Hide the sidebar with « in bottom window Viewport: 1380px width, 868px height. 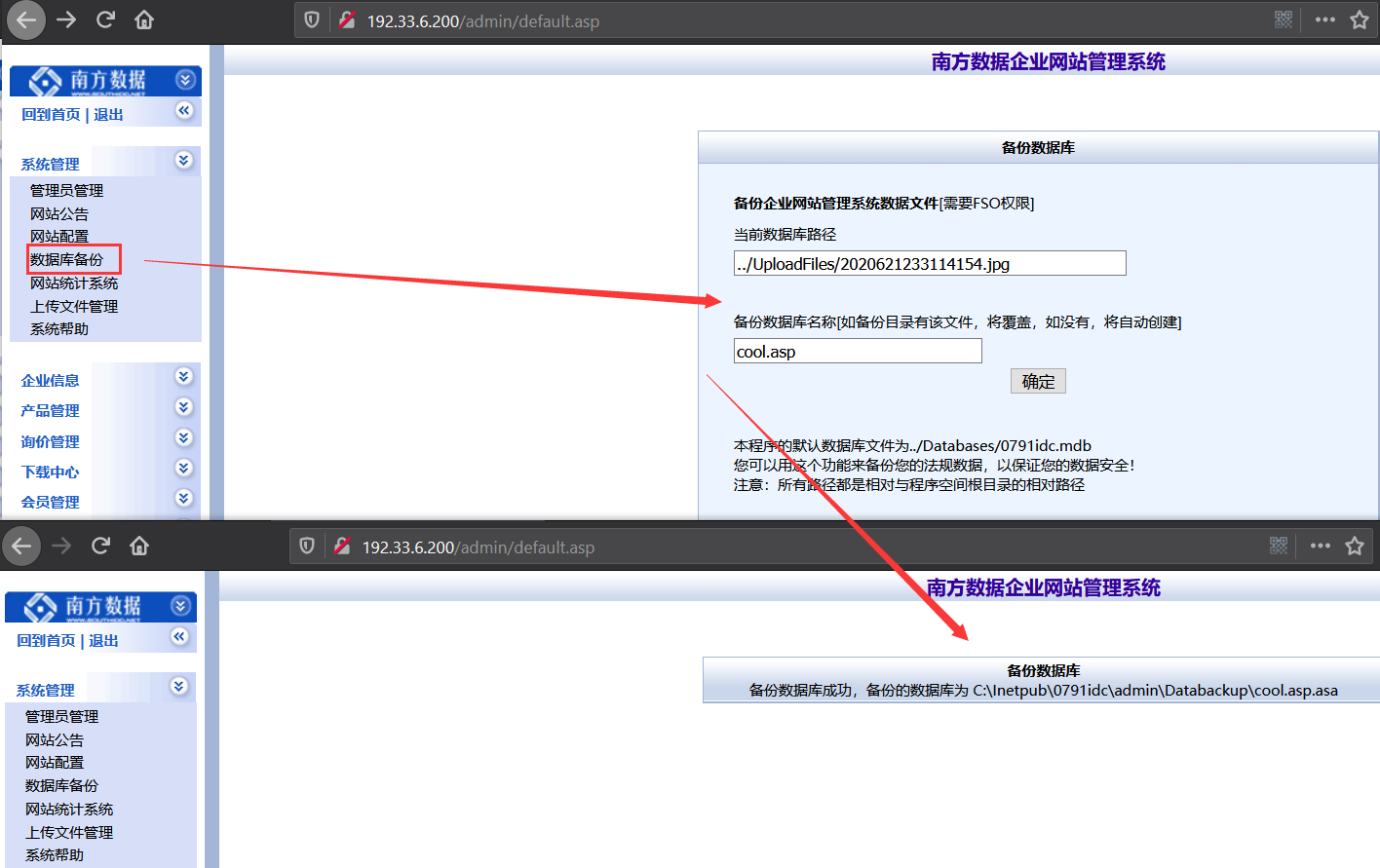179,636
